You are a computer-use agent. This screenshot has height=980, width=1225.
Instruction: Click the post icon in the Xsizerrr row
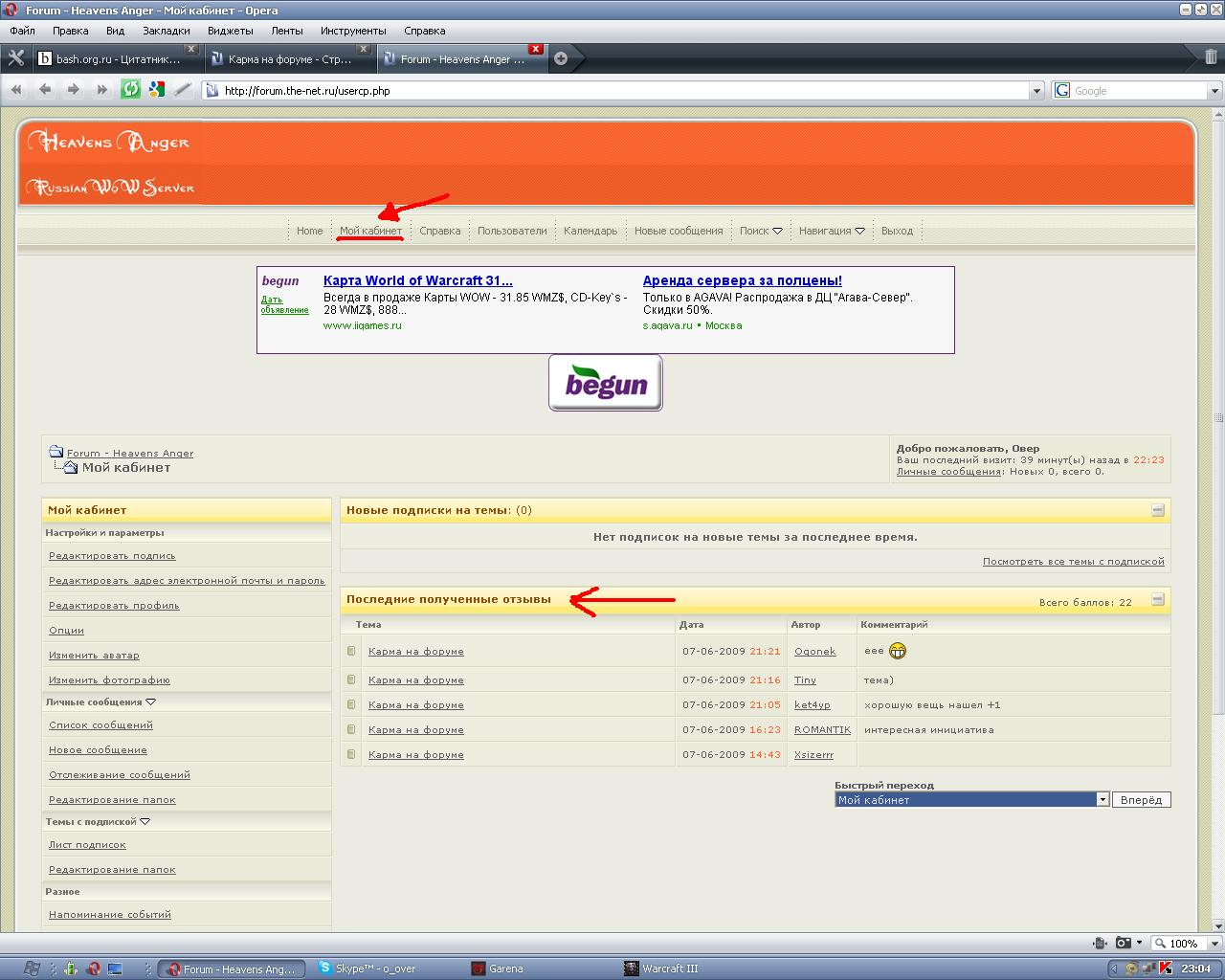coord(351,755)
